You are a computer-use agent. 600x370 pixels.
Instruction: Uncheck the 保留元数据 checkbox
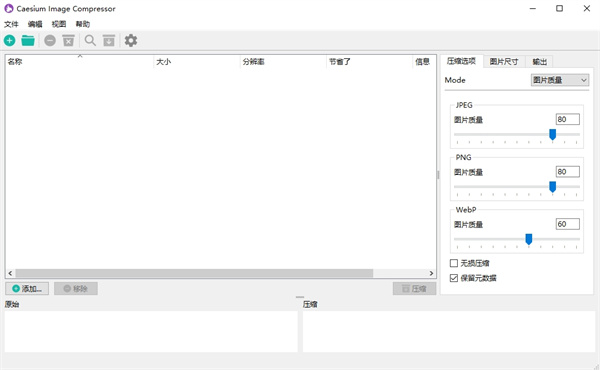click(x=454, y=278)
